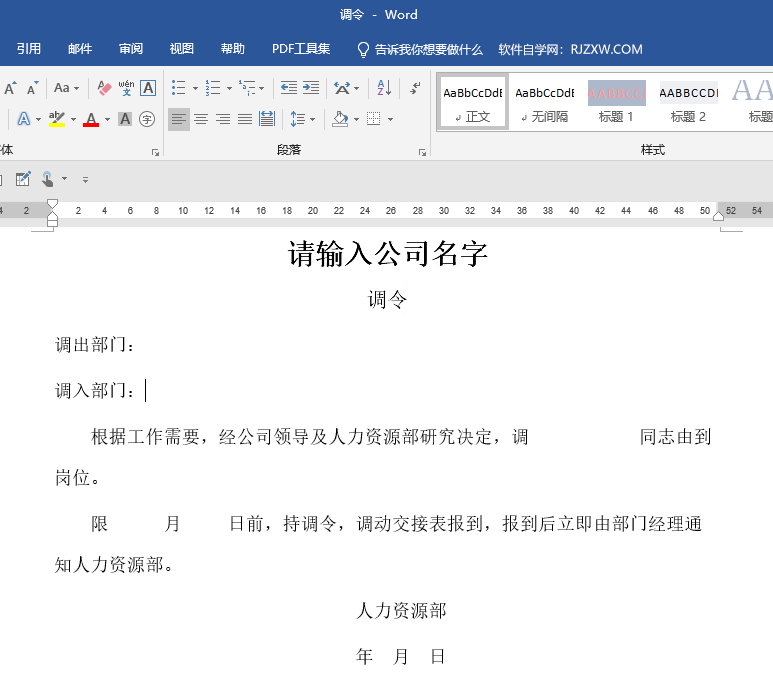Increase font size with the grow font icon
Viewport: 773px width, 680px height.
tap(10, 88)
